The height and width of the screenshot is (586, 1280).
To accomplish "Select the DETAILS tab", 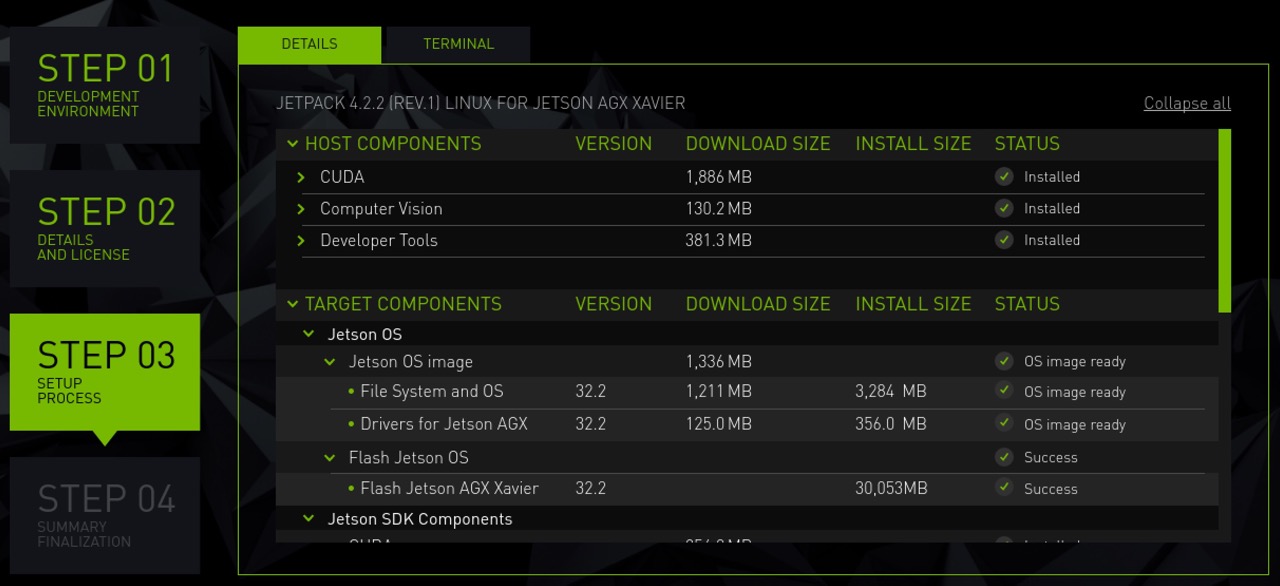I will click(309, 44).
